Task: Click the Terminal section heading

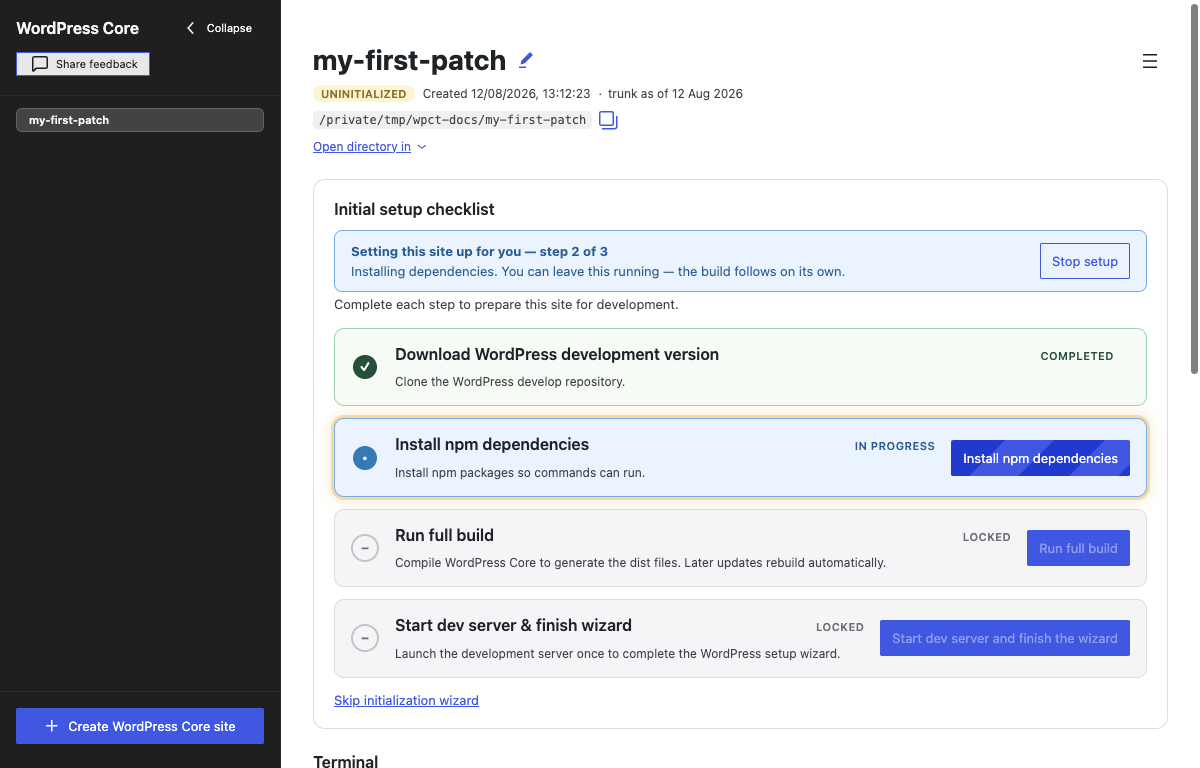Action: coord(346,761)
